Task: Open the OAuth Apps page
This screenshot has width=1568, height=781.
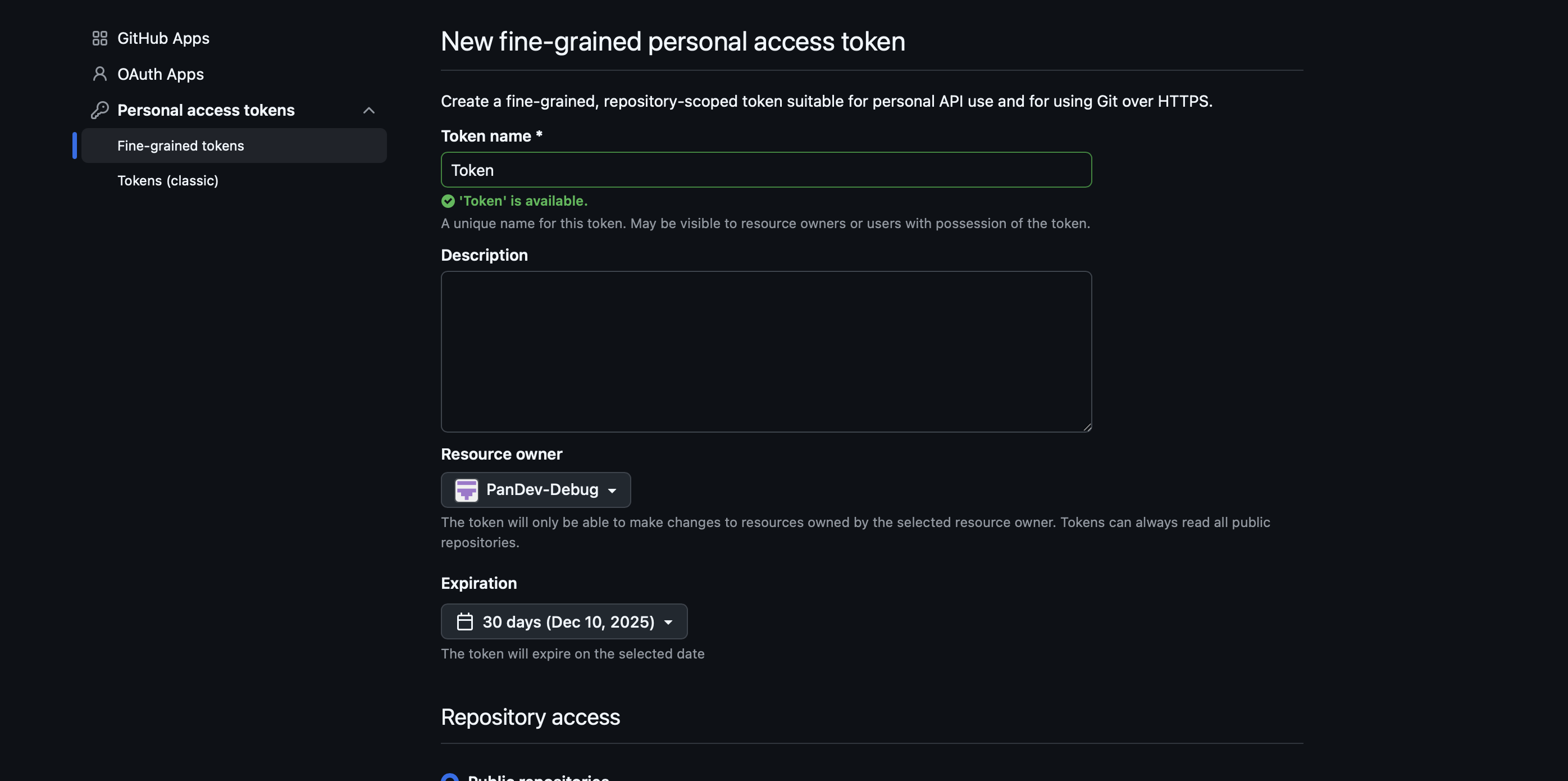Action: click(161, 74)
